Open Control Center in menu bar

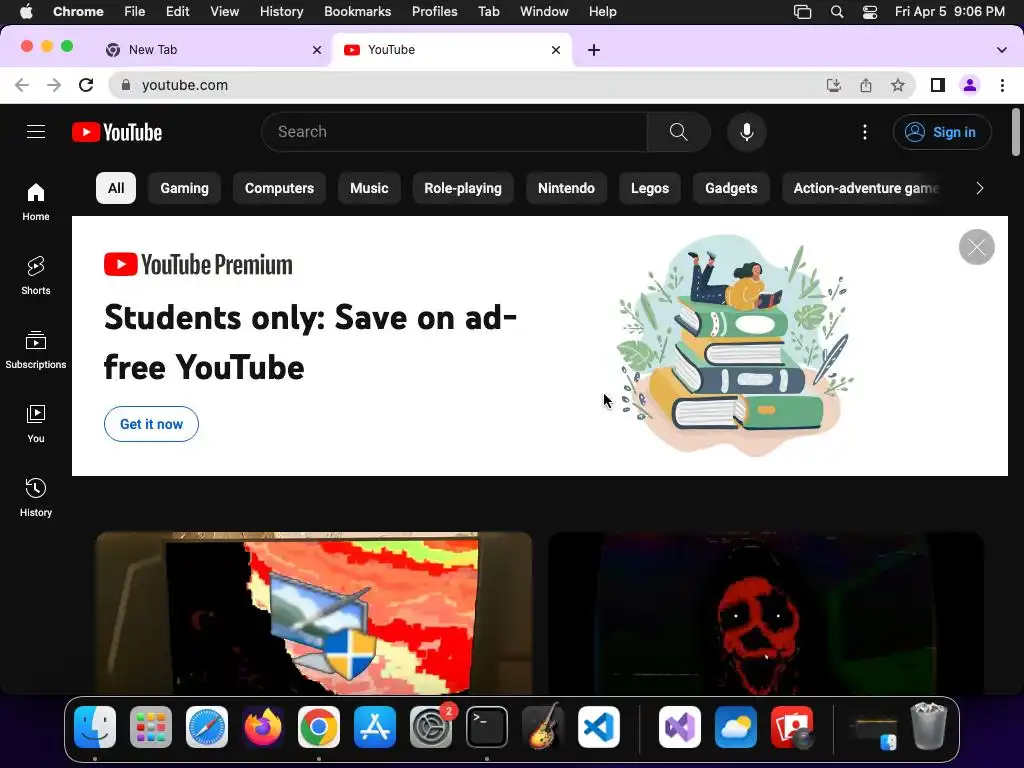(870, 12)
